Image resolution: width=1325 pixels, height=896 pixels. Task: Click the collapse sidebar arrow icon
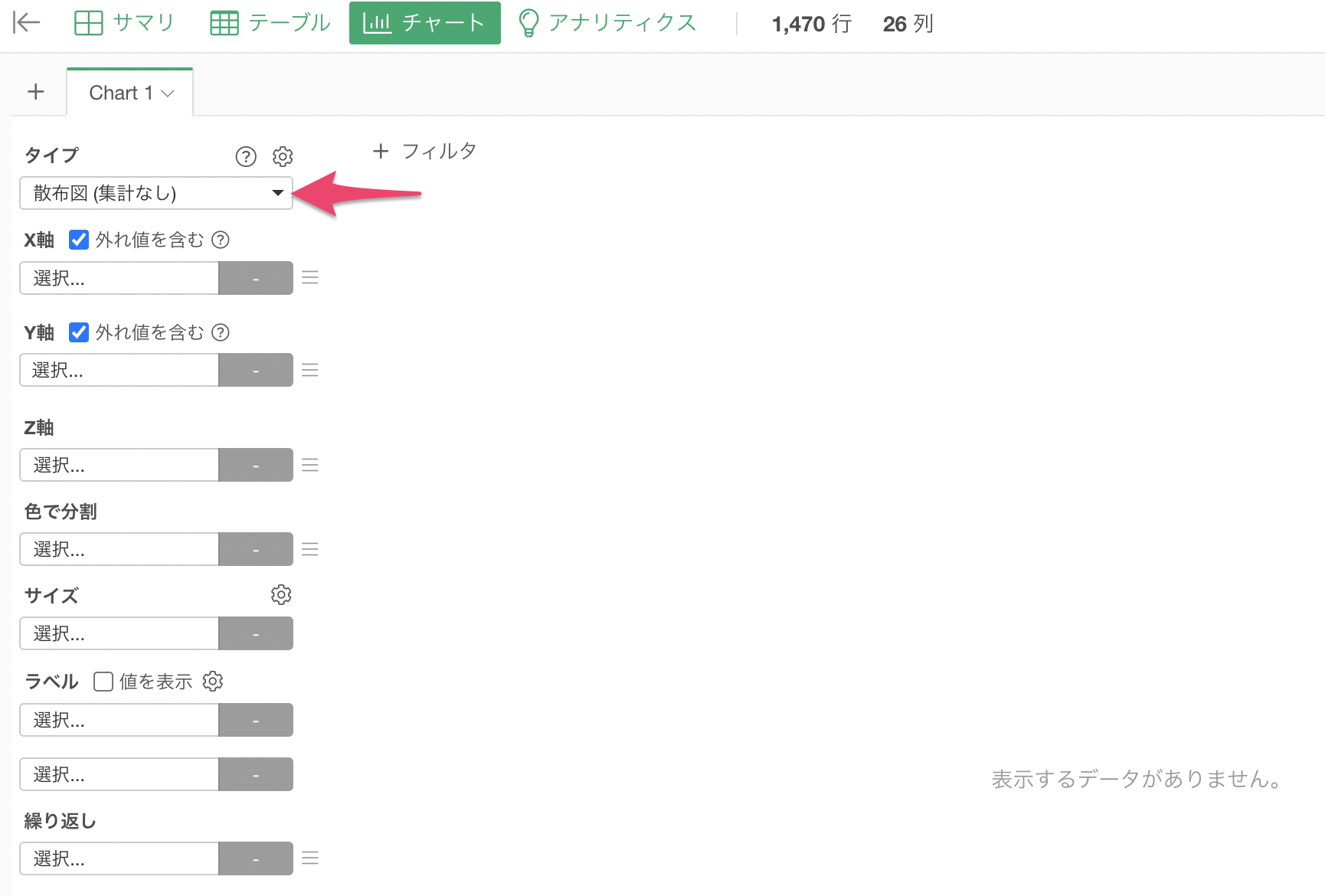26,23
